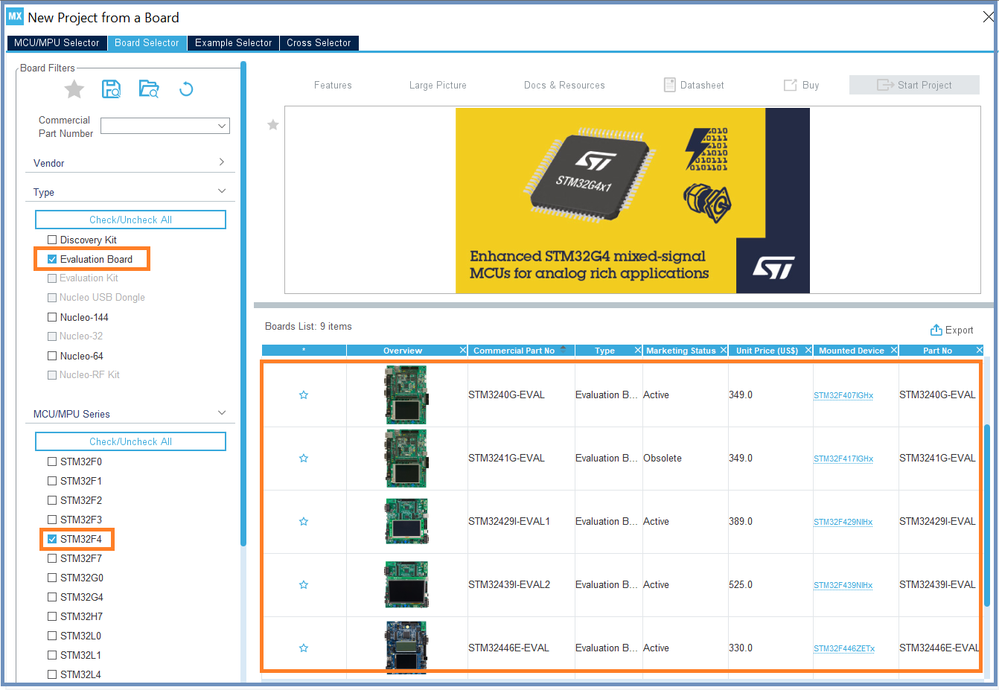Click the Buy icon button
Viewport: 999px width, 690px height.
click(801, 85)
